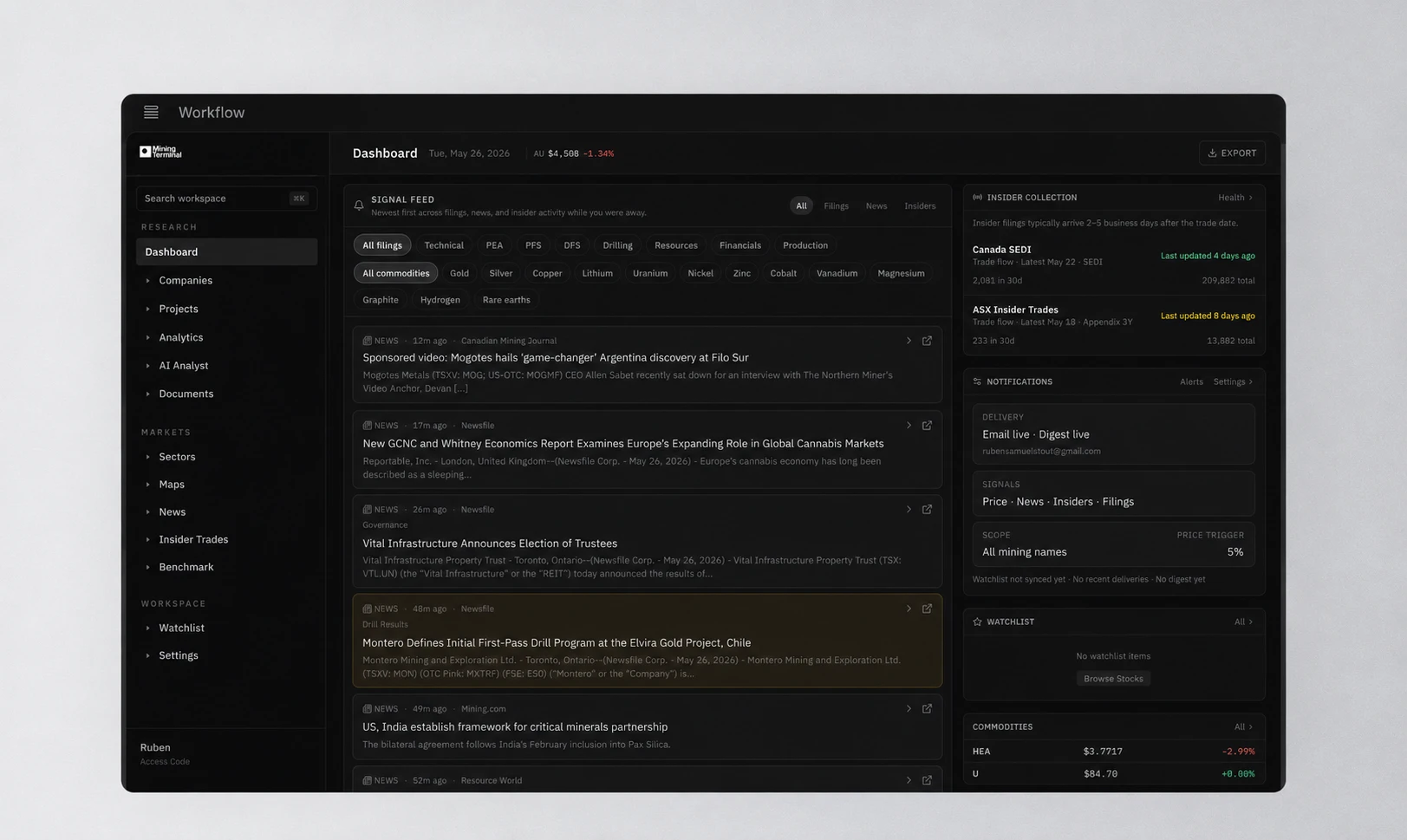This screenshot has height=840, width=1407.
Task: Click the Mining Terminal logo
Action: click(160, 152)
